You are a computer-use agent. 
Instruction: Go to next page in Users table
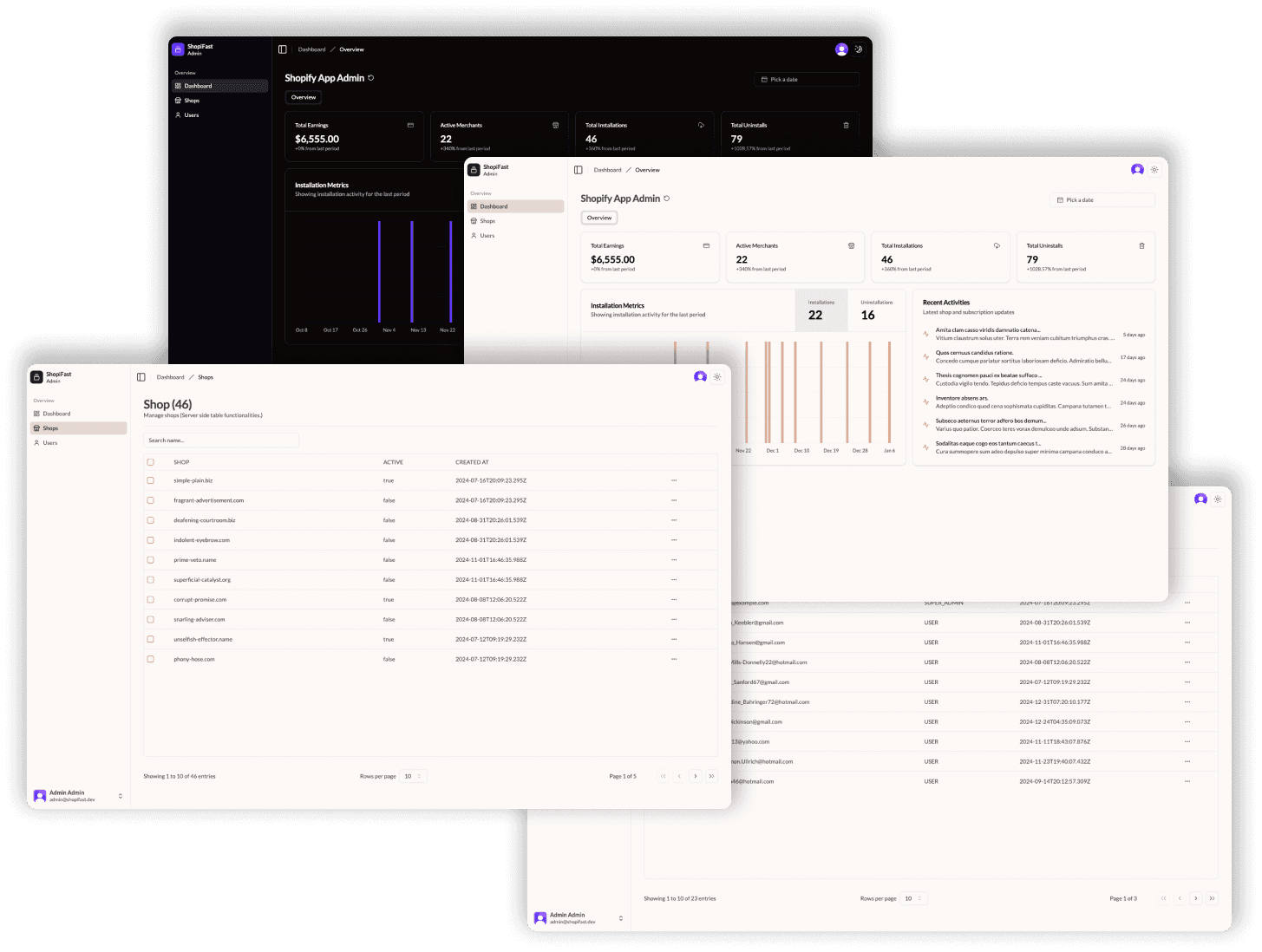pyautogui.click(x=1196, y=898)
